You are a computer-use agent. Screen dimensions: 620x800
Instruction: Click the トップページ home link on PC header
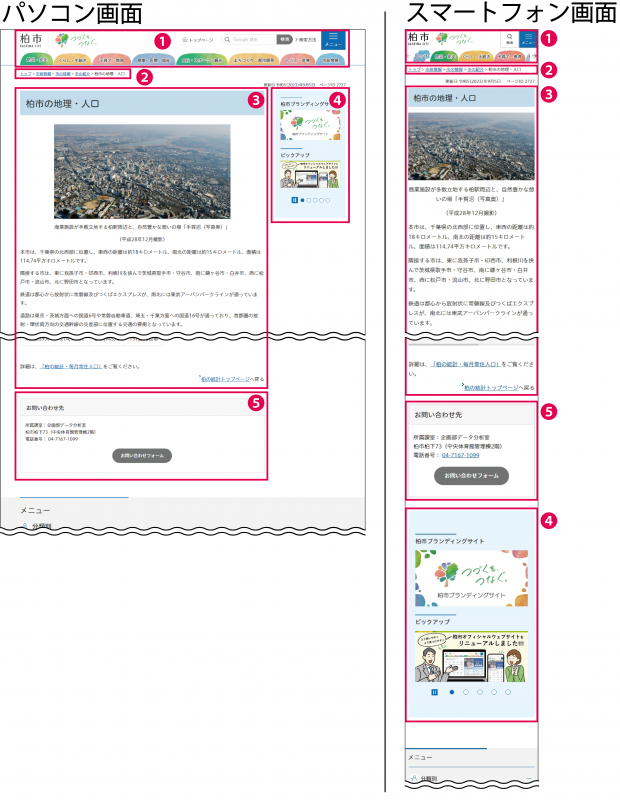197,40
